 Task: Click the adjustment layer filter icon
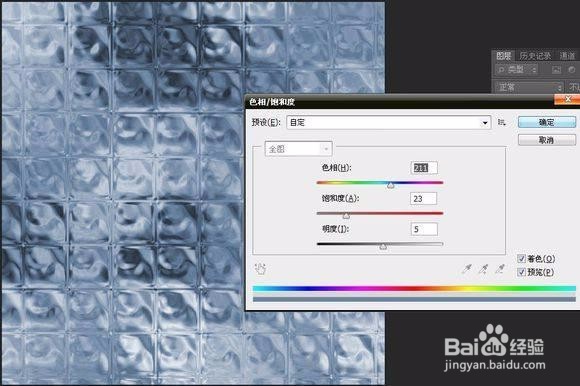tap(572, 70)
